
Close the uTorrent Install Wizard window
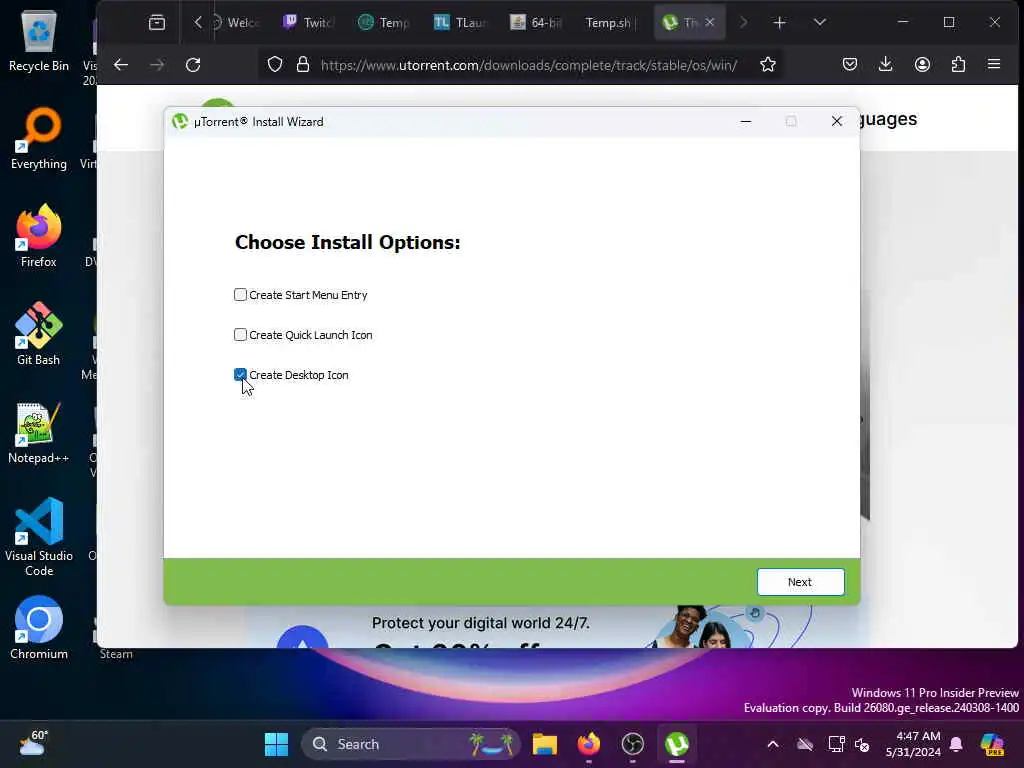(837, 121)
